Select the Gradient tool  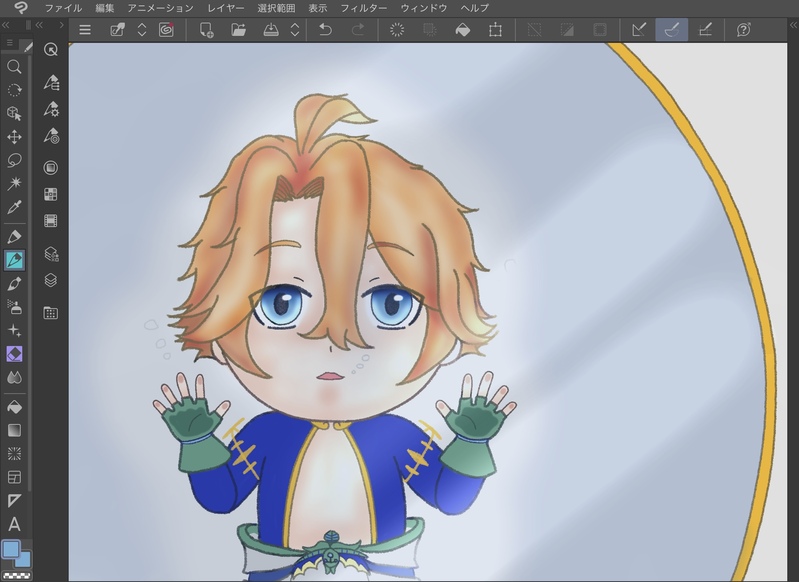coord(14,430)
